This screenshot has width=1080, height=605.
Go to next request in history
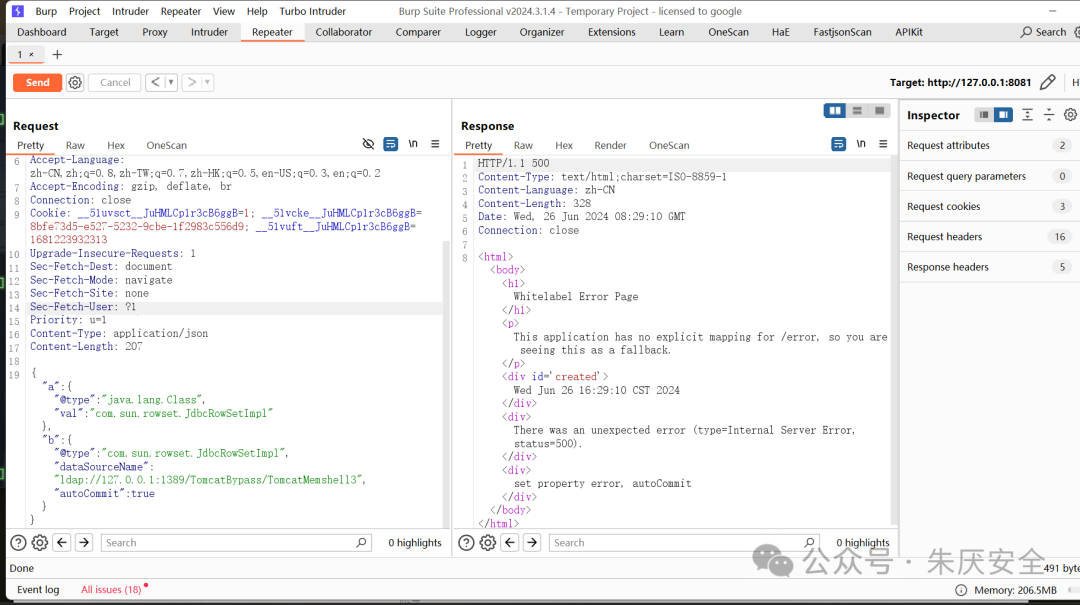coord(192,83)
